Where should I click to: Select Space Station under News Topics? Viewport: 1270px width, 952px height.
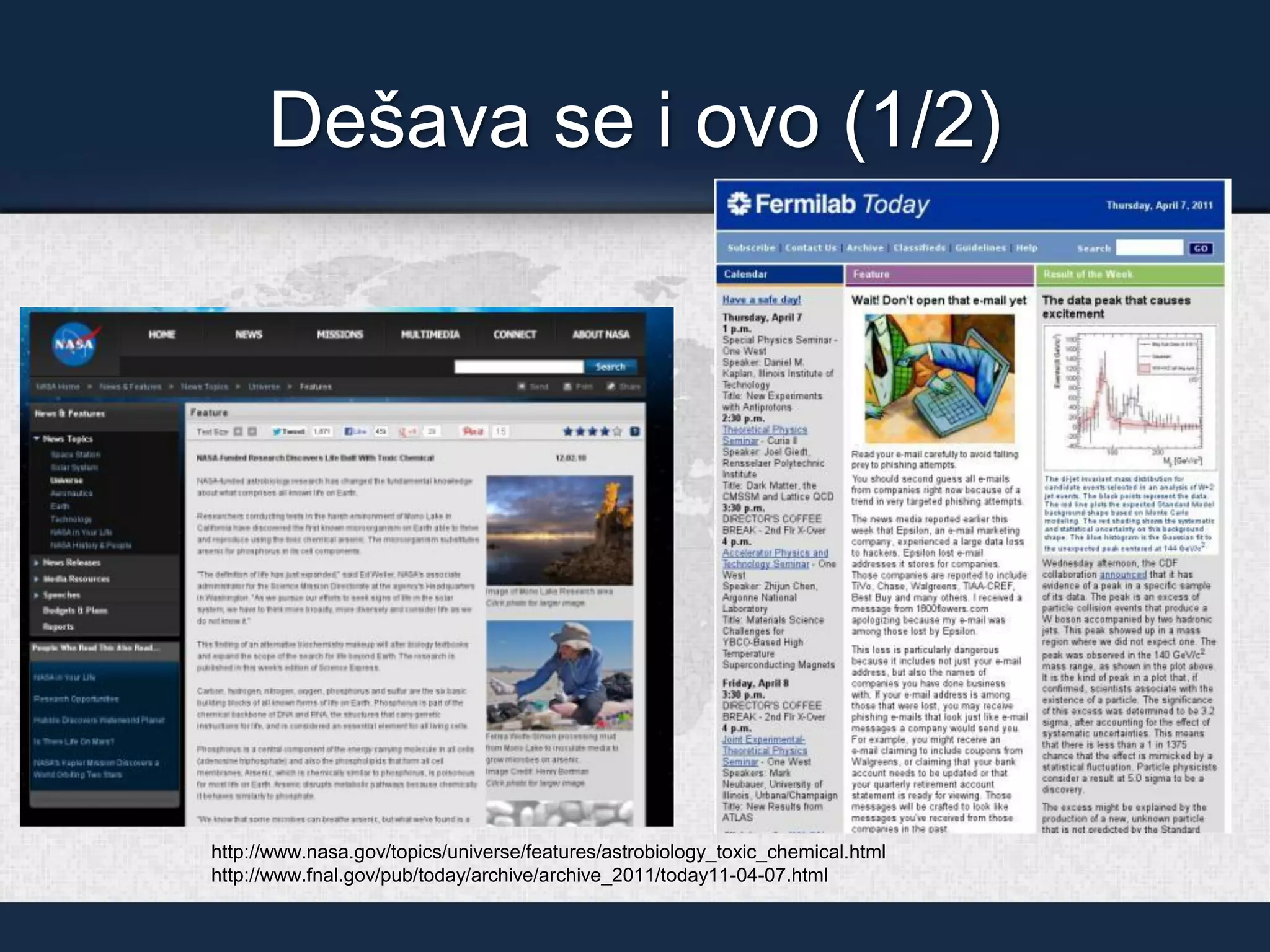pyautogui.click(x=75, y=454)
